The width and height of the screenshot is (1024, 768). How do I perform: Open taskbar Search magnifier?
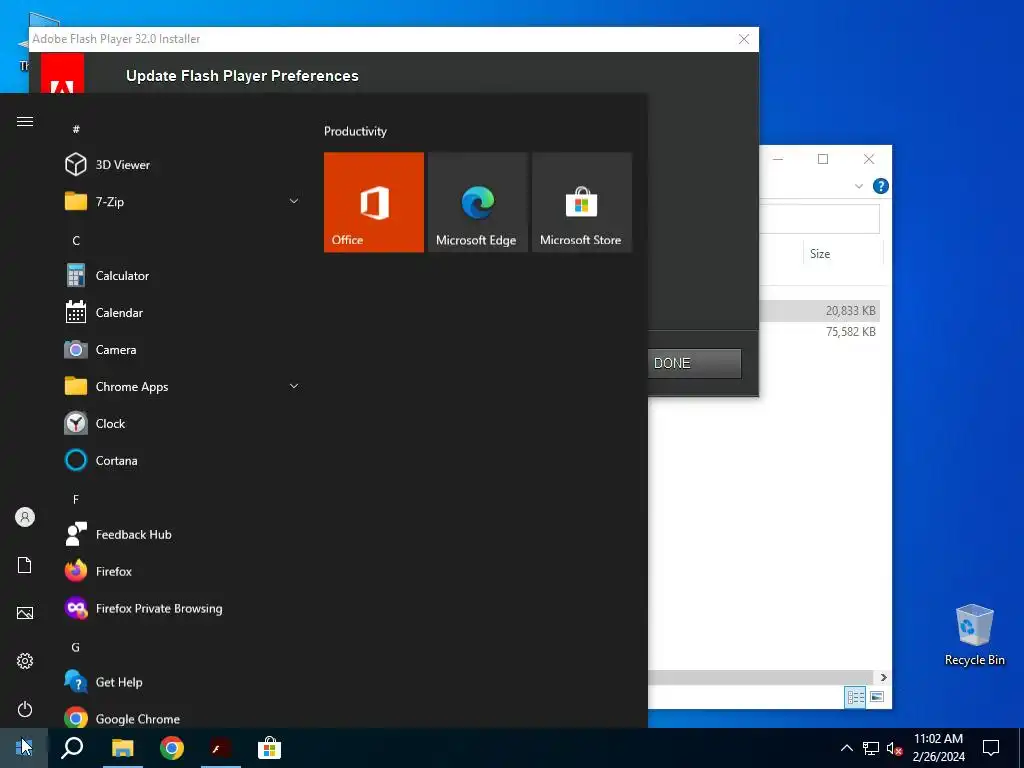(x=72, y=748)
